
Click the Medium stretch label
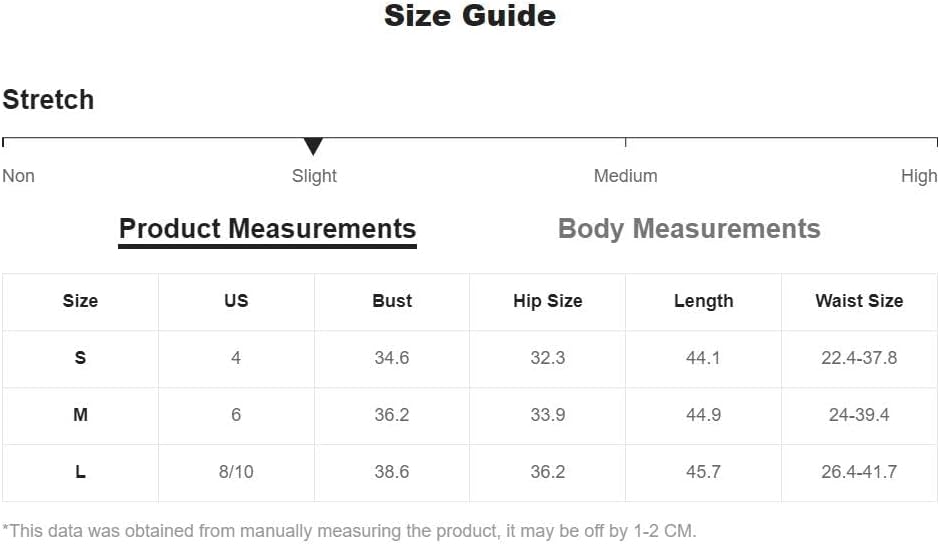625,176
